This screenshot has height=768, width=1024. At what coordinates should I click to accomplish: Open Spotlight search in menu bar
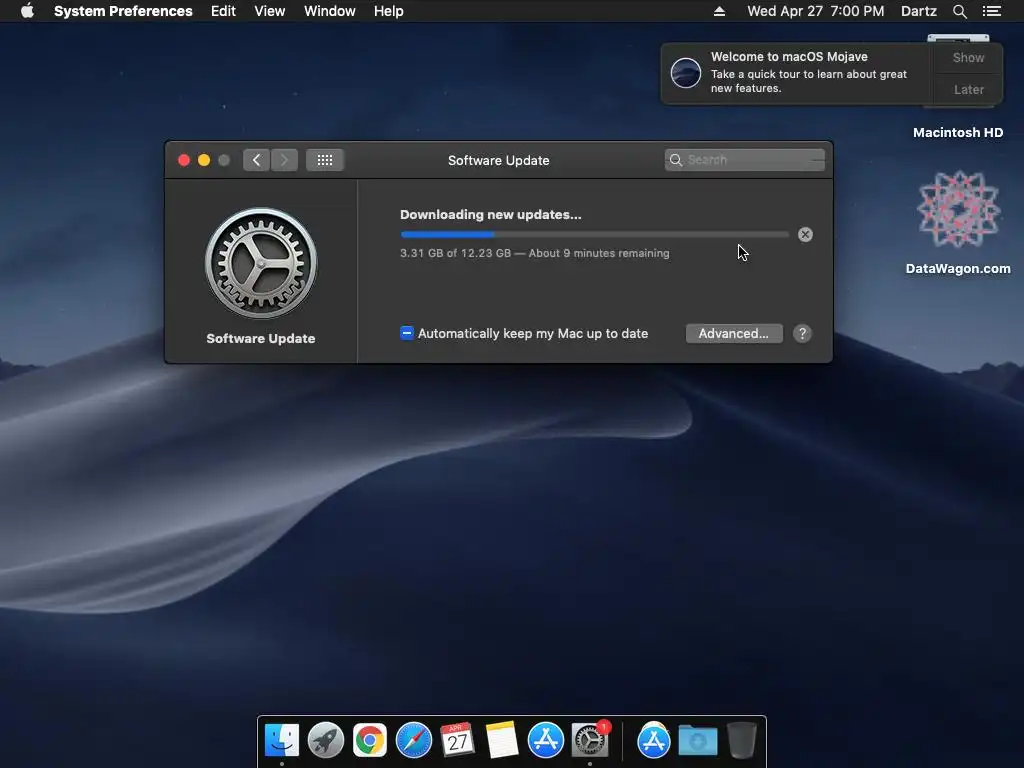tap(959, 11)
